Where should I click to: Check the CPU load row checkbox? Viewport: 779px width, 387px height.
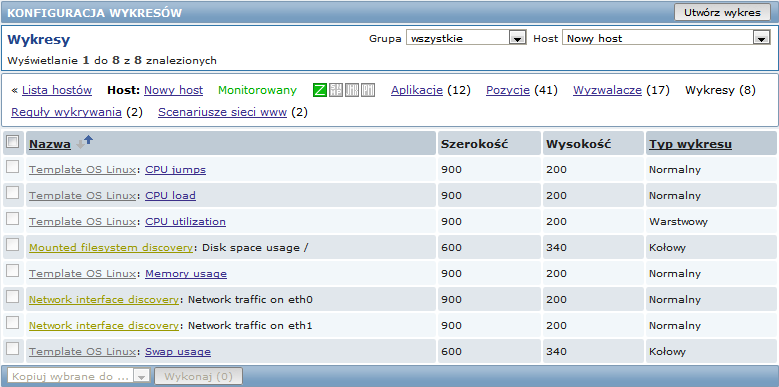[x=12, y=193]
